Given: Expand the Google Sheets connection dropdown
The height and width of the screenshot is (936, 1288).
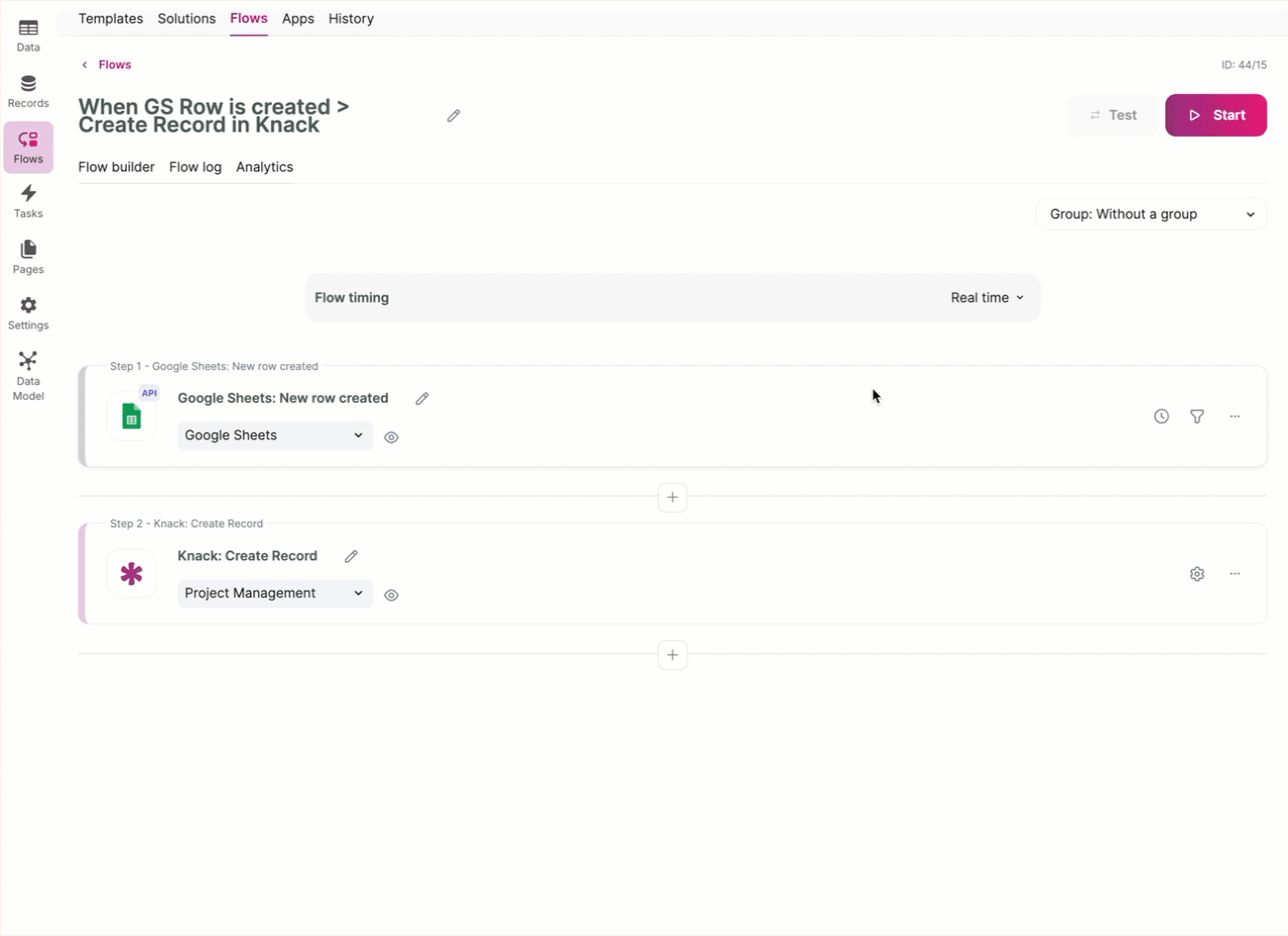Looking at the screenshot, I should point(274,435).
